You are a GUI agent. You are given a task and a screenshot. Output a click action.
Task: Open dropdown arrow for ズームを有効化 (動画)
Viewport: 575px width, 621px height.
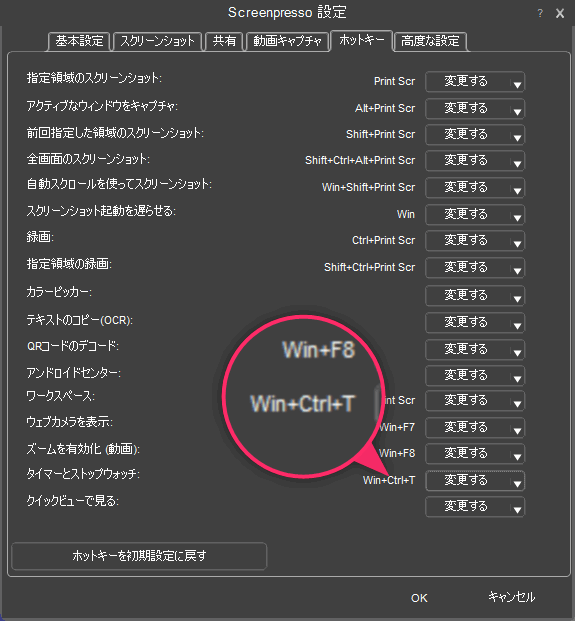click(517, 457)
